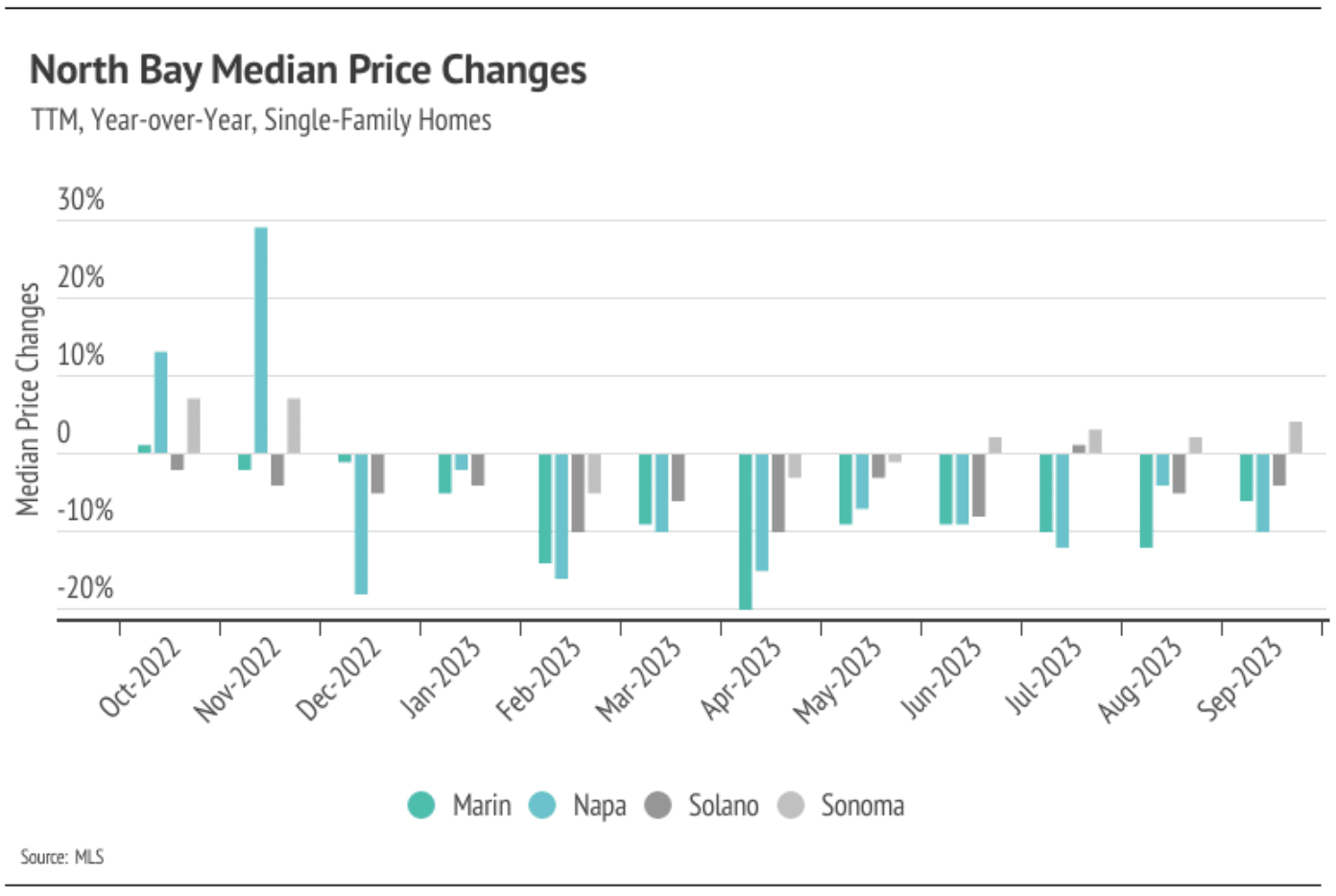
Task: Select the Marin bar for Apr-2023
Action: [x=745, y=531]
